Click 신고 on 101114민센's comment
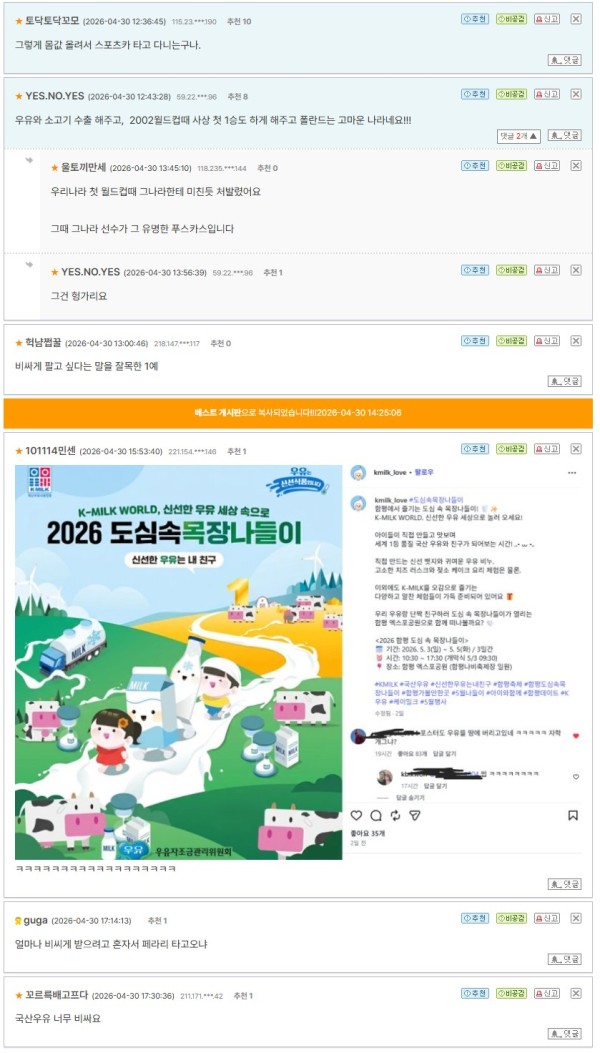 tap(547, 449)
